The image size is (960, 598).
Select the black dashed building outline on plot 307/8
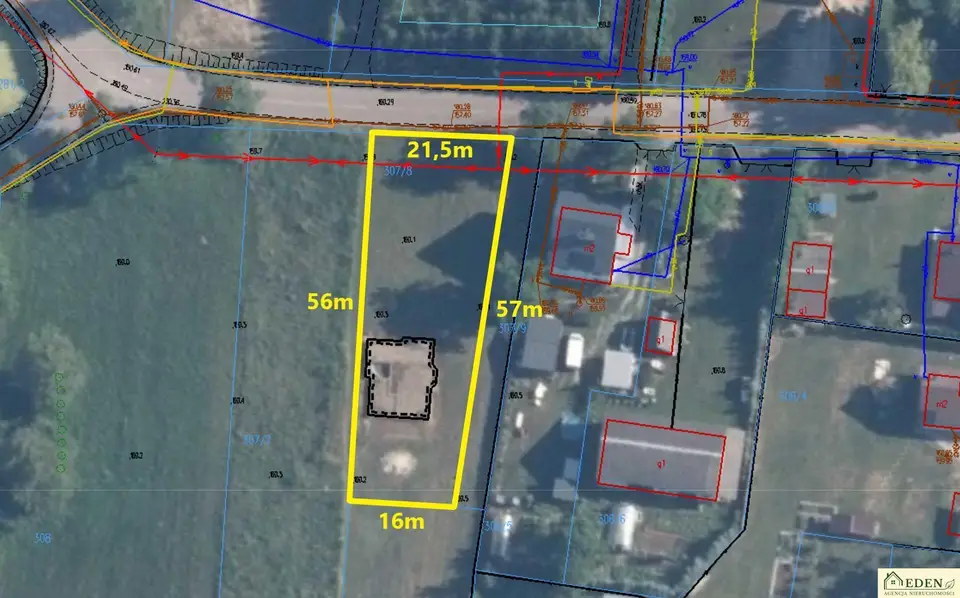click(x=401, y=378)
